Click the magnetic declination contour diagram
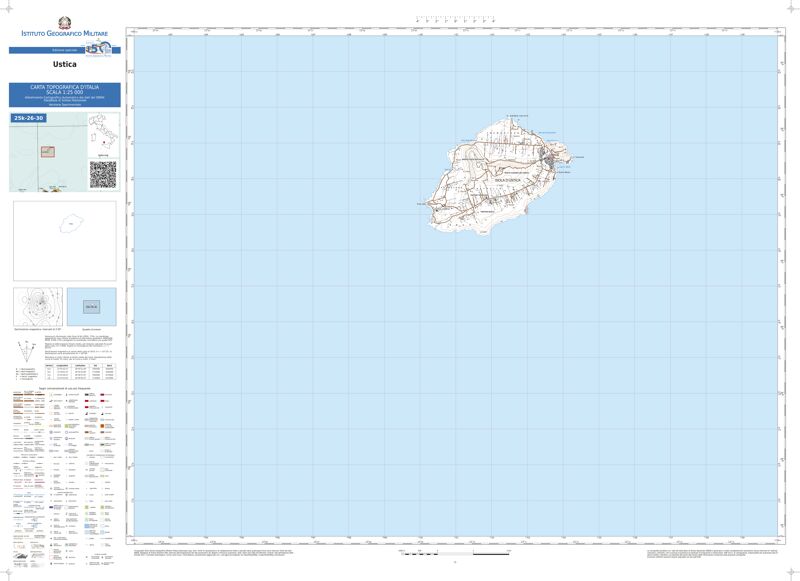This screenshot has width=800, height=581. (39, 307)
